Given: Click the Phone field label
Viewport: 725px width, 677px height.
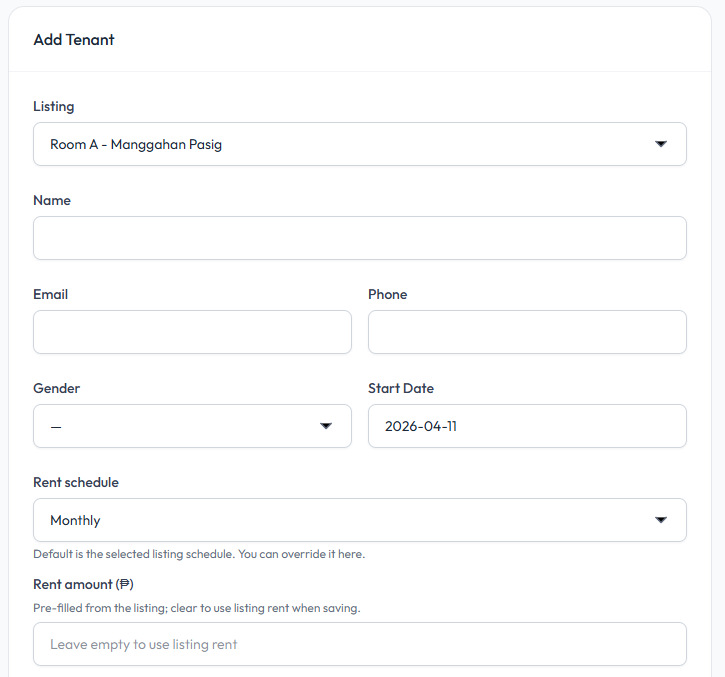Looking at the screenshot, I should click(x=388, y=294).
